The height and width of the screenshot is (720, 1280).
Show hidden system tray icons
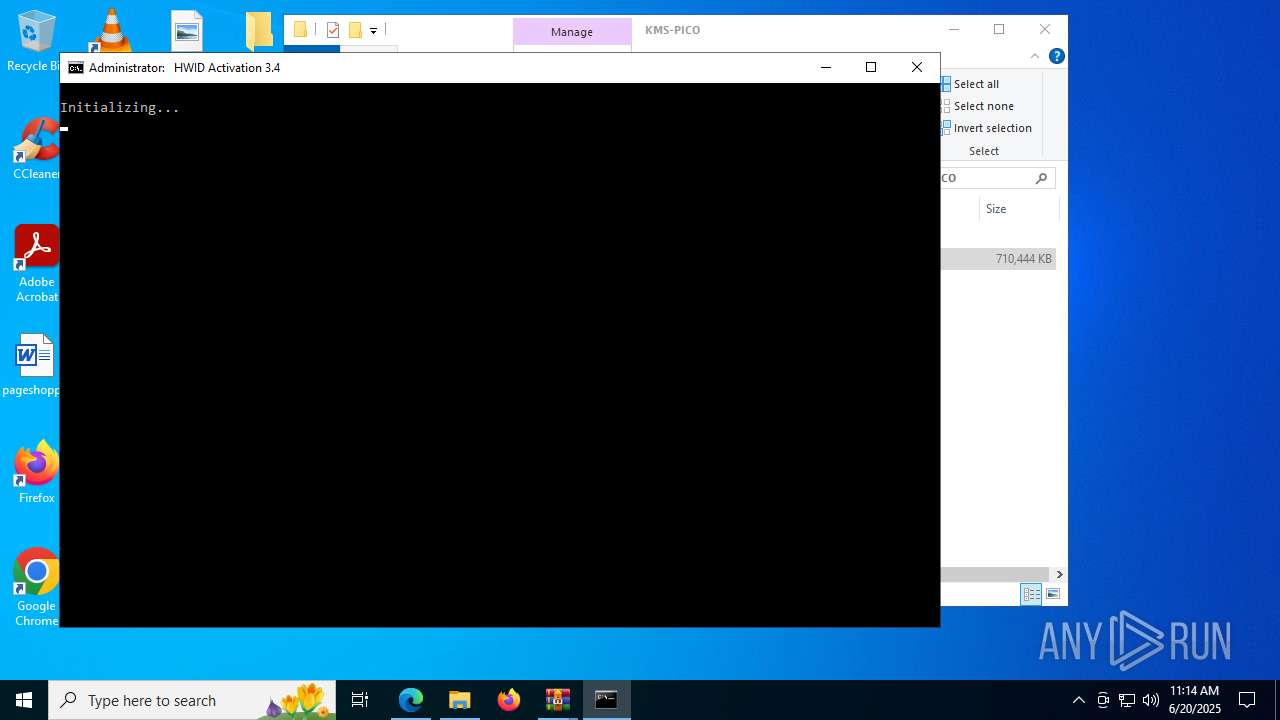(1078, 700)
